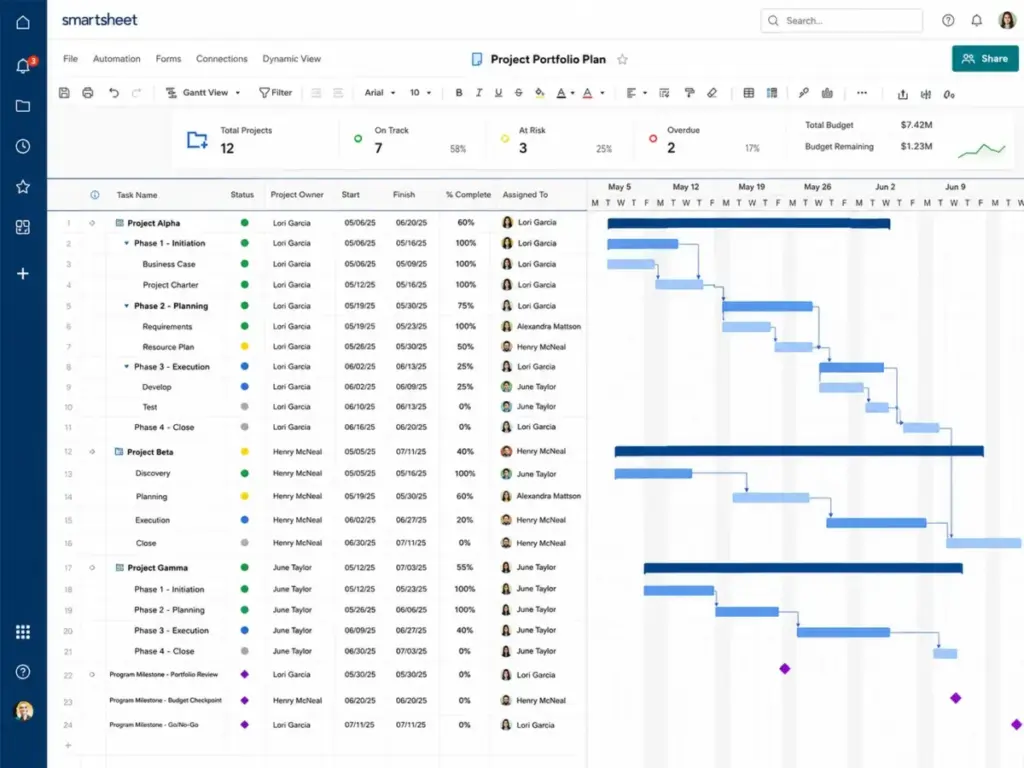
Task: Click the Redo arrow in toolbar
Action: click(x=136, y=93)
